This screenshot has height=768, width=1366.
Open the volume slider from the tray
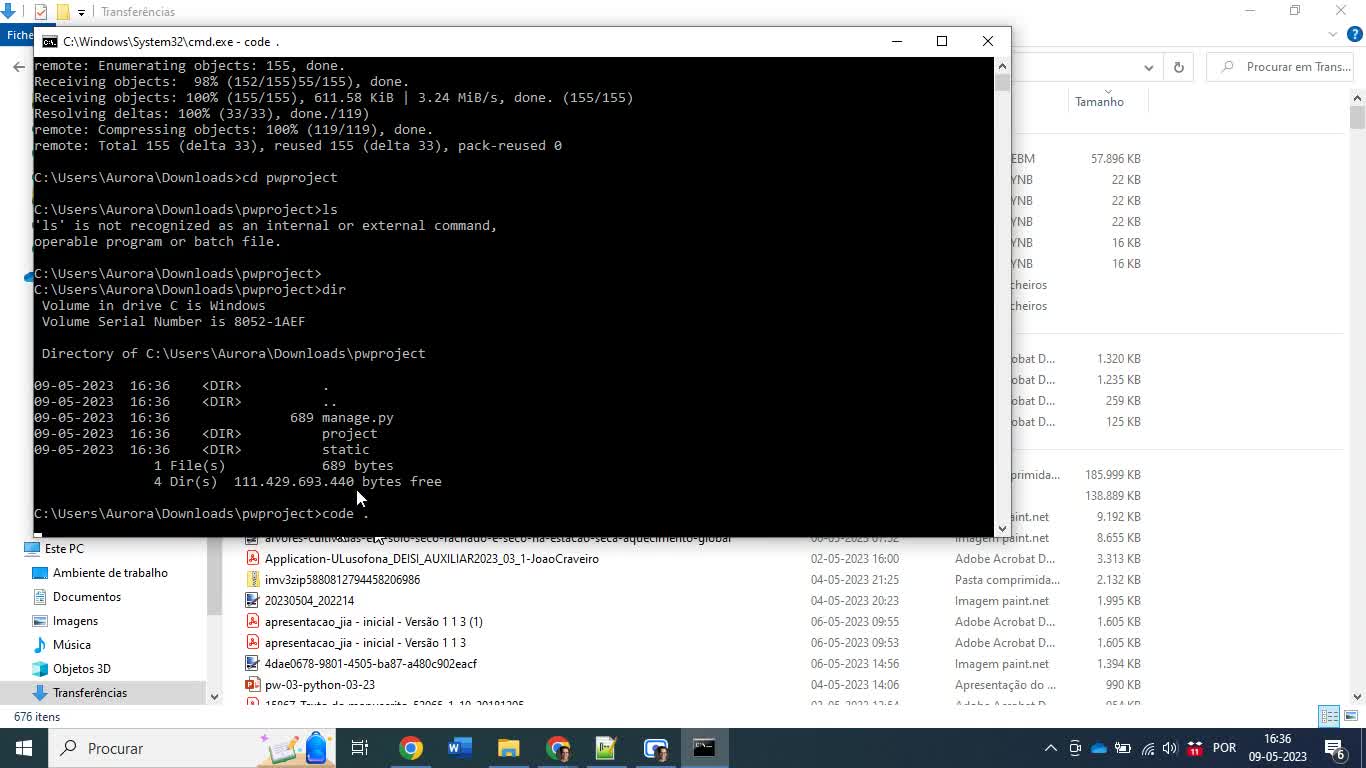pos(1169,748)
